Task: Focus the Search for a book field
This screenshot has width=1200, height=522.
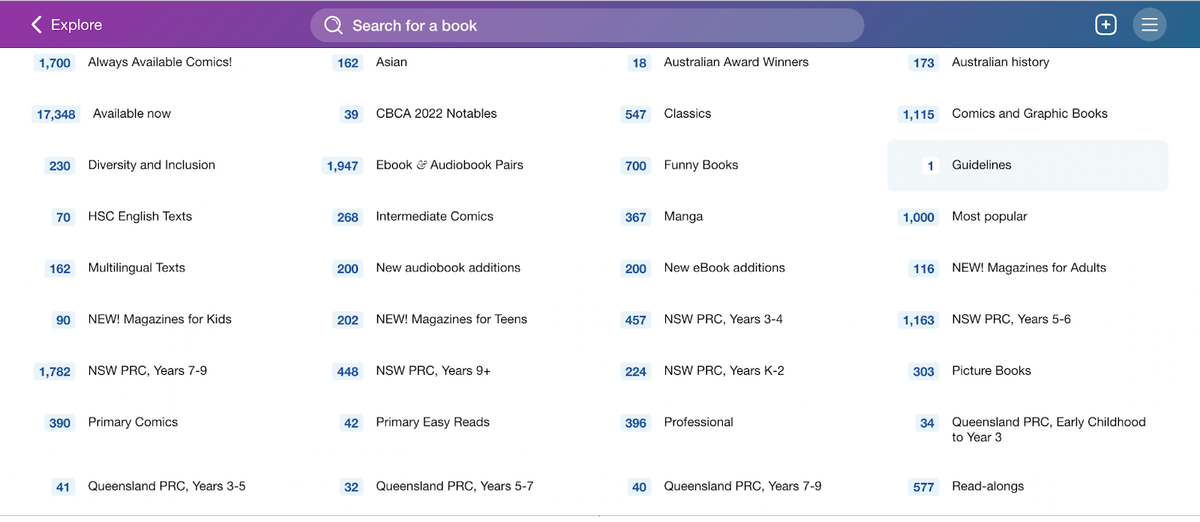Action: click(600, 25)
